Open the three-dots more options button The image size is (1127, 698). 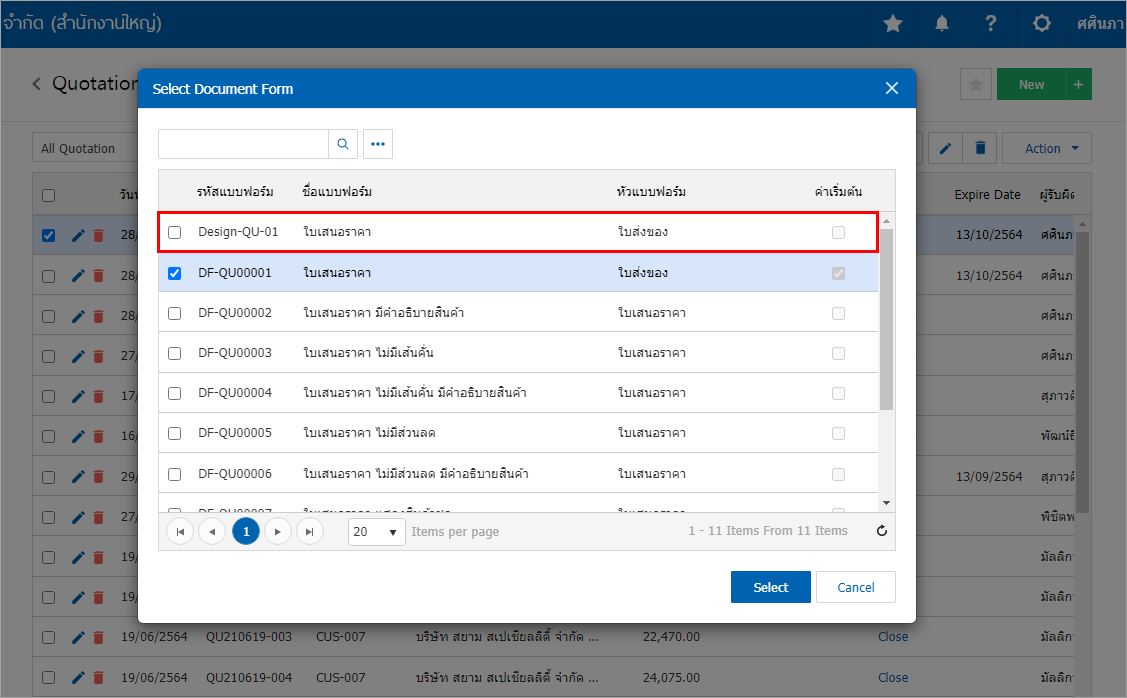click(x=378, y=144)
